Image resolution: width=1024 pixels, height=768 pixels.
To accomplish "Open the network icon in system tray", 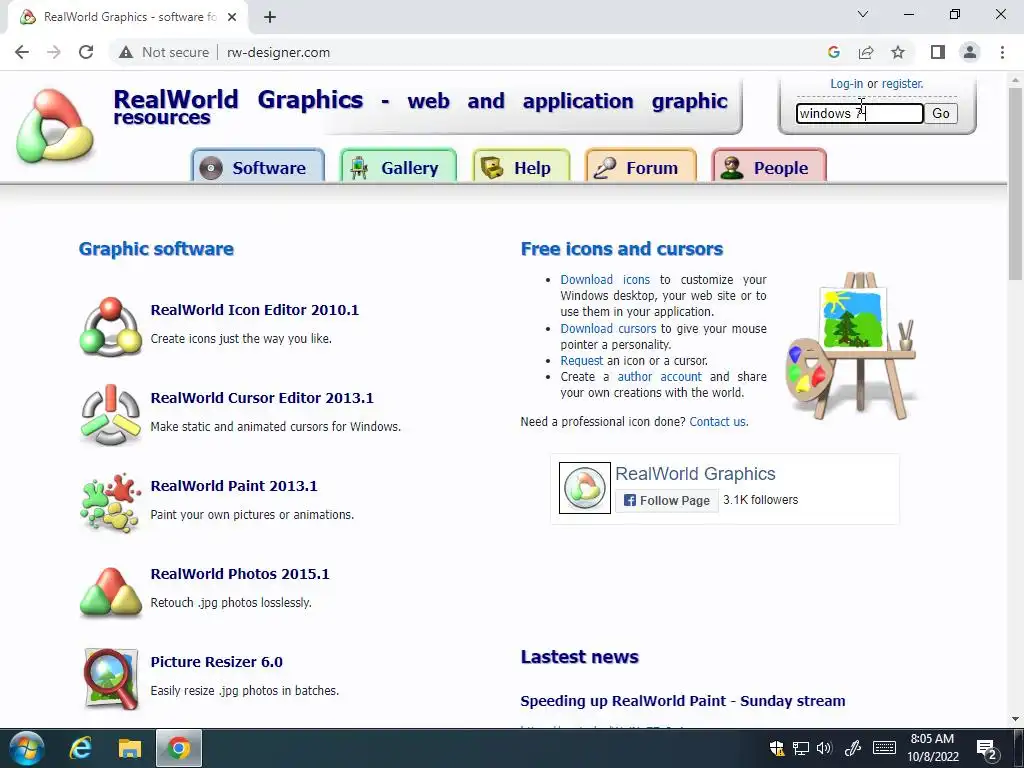I will (801, 748).
